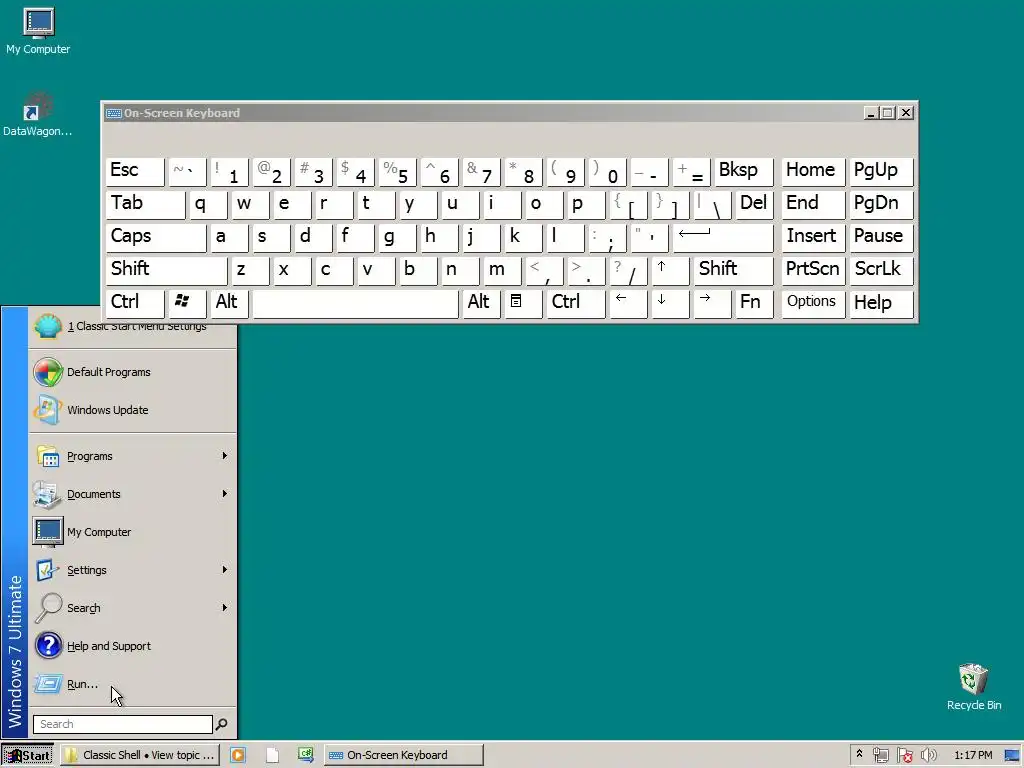Click the Help key

pyautogui.click(x=881, y=303)
